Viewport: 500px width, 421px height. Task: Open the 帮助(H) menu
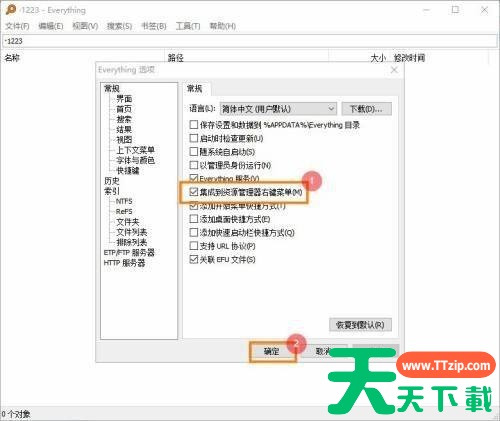[x=222, y=26]
